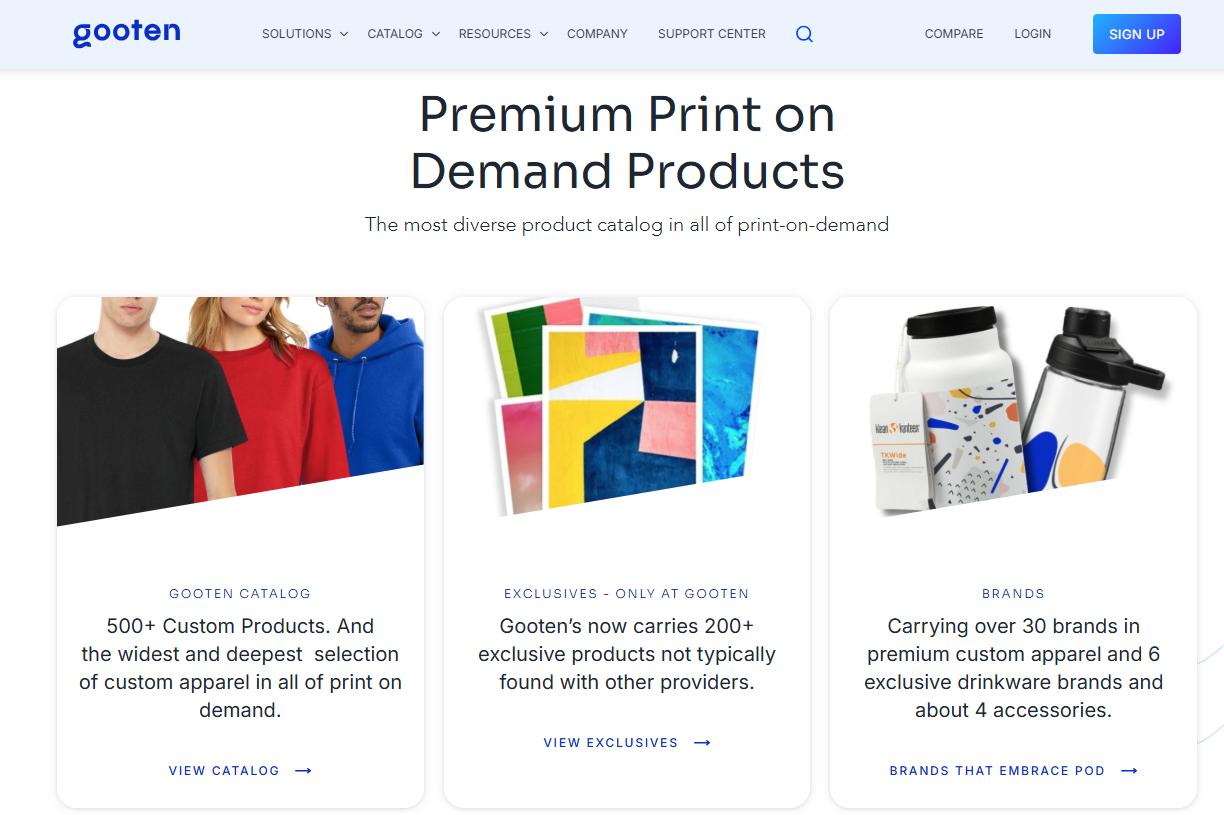Click the apparel models image
1224x815 pixels.
pyautogui.click(x=240, y=411)
